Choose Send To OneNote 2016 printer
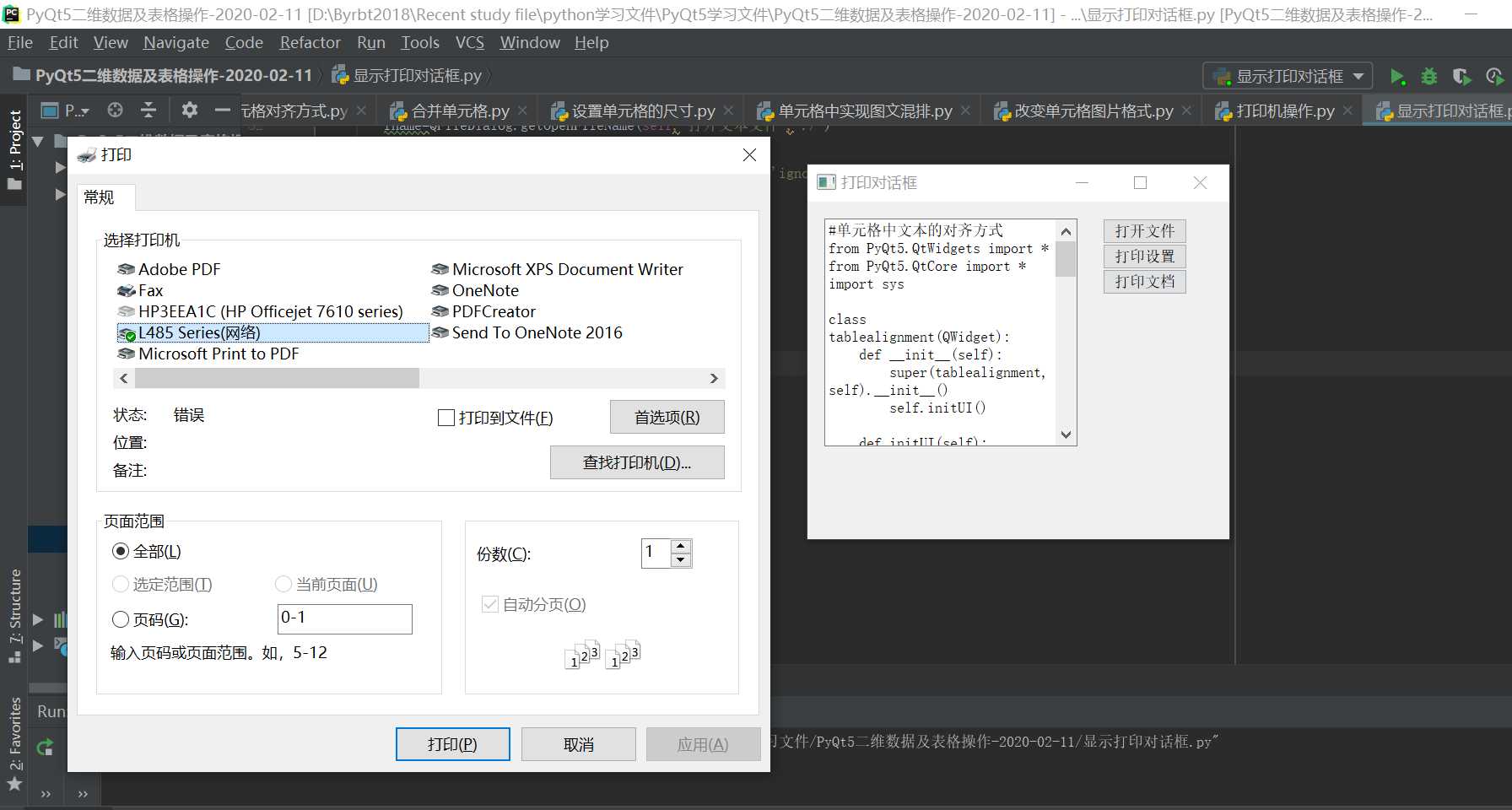This screenshot has height=810, width=1512. click(x=526, y=332)
